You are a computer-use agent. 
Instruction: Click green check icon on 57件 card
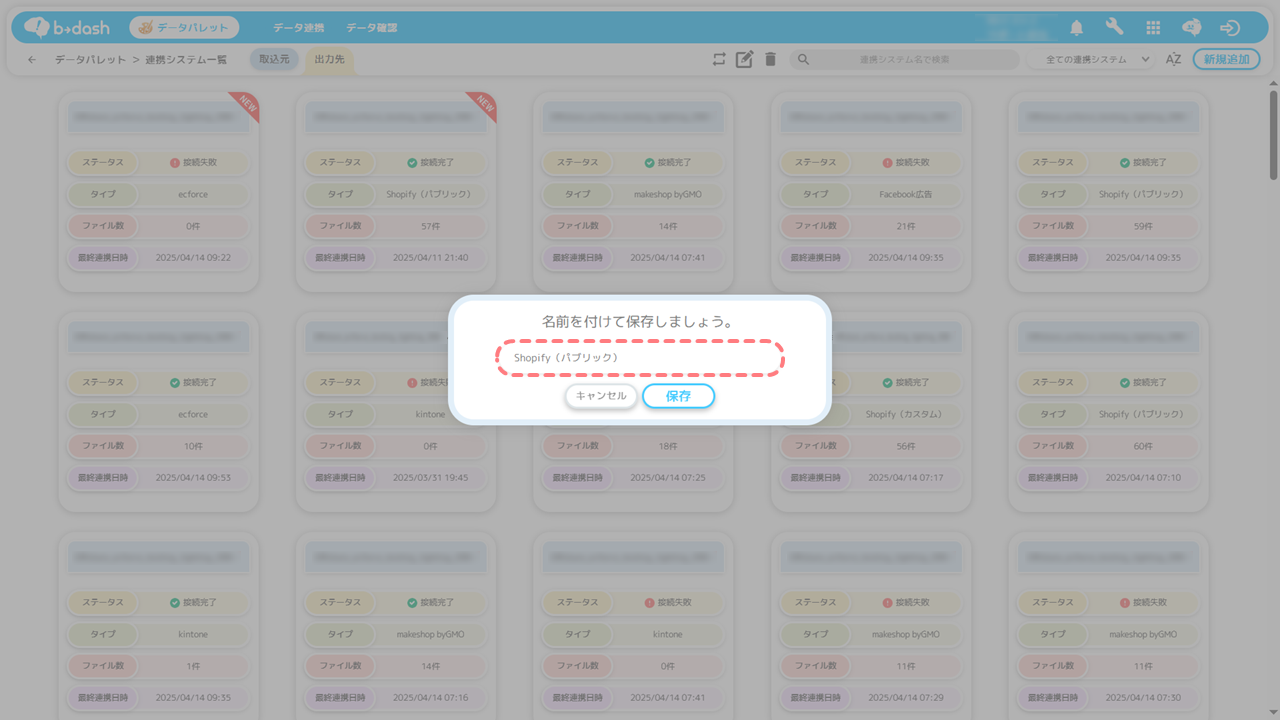[x=412, y=162]
